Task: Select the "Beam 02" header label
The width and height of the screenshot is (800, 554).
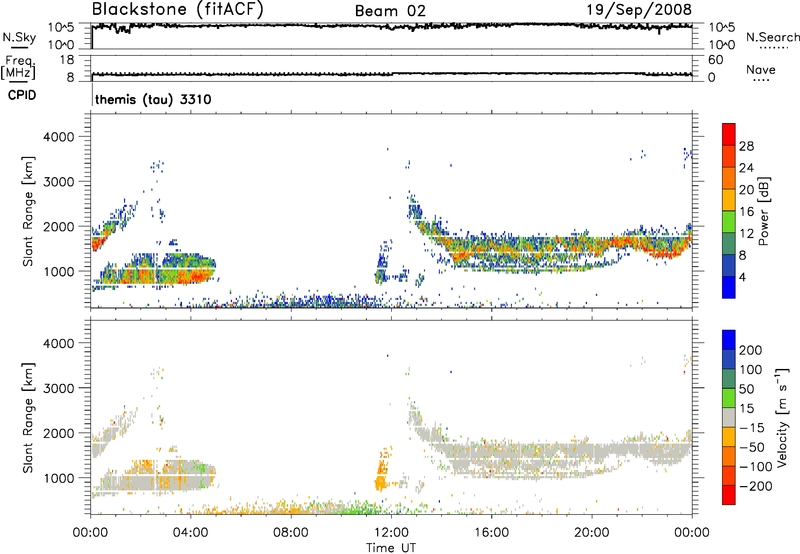Action: coord(390,11)
